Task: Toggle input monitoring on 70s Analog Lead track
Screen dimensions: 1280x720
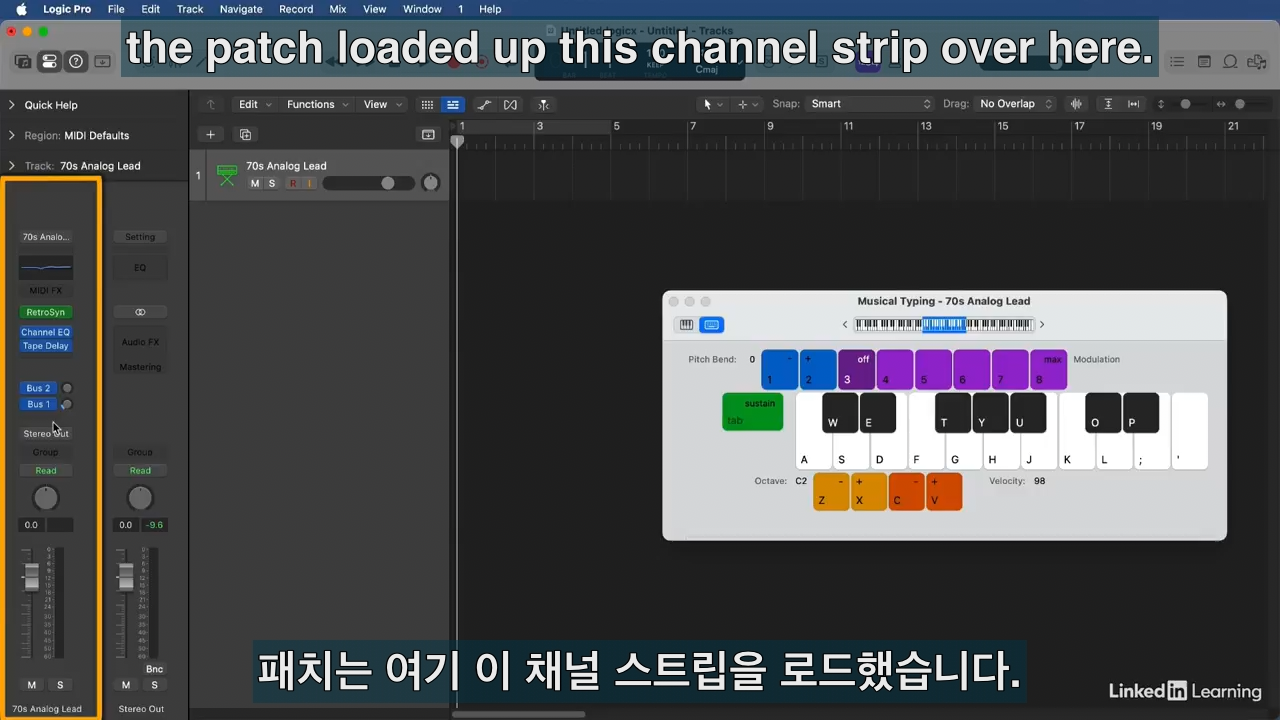Action: point(309,183)
